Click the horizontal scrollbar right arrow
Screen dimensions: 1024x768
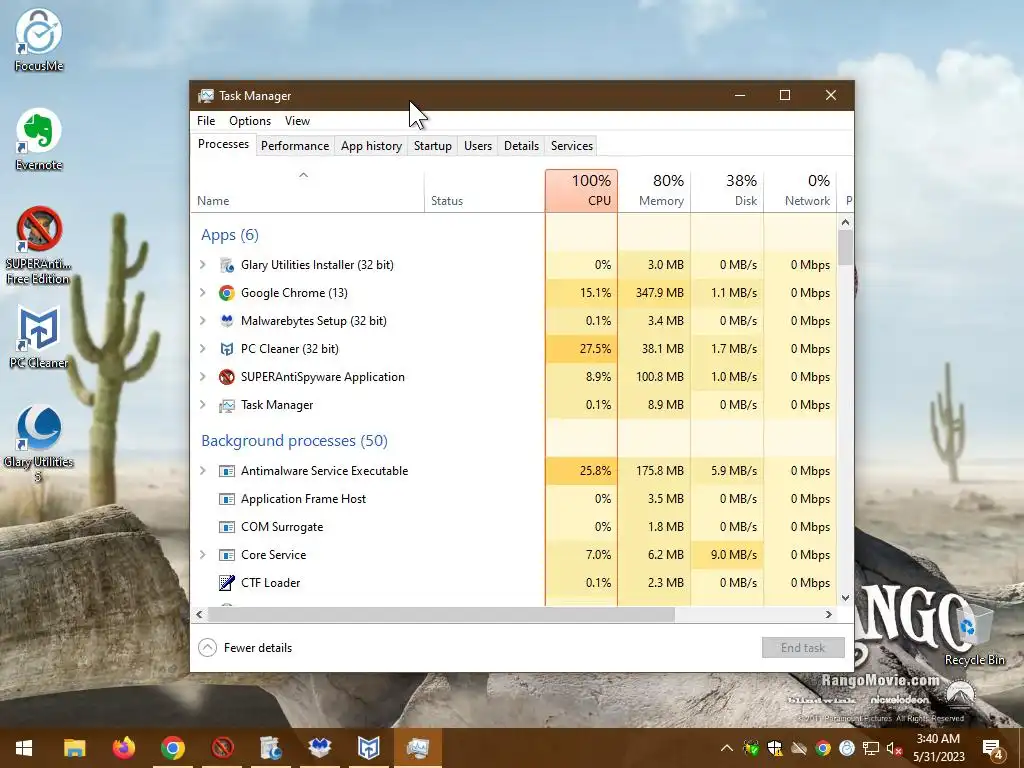pos(829,615)
